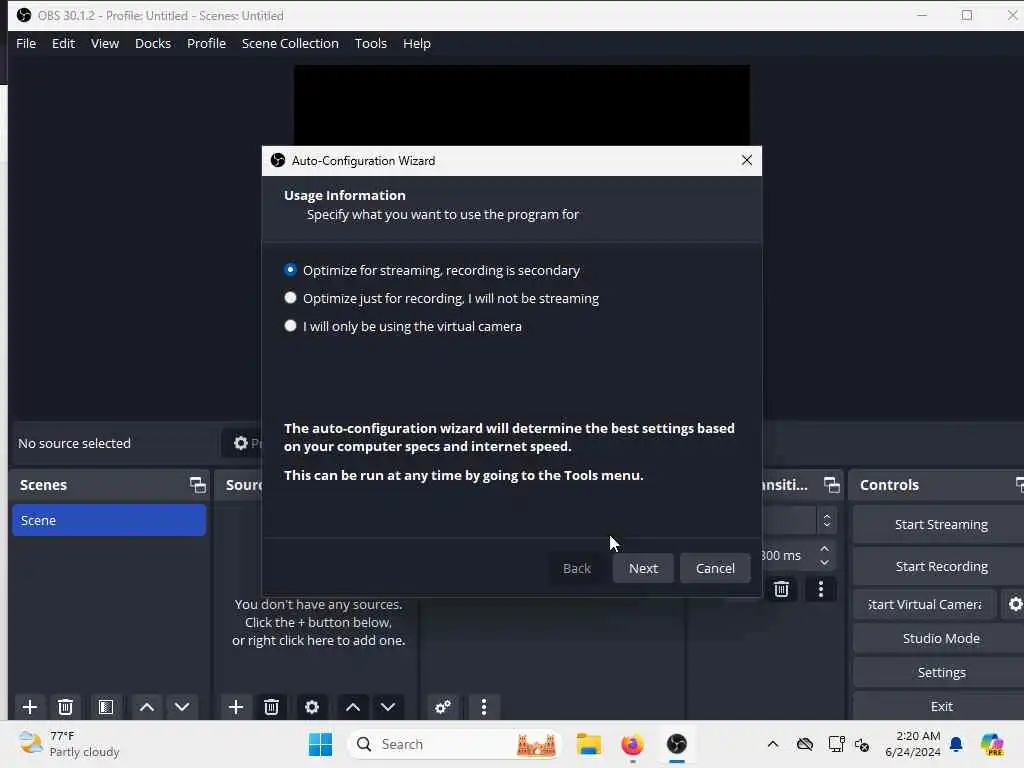Move scene up with arrow icon
The height and width of the screenshot is (768, 1024).
[147, 707]
